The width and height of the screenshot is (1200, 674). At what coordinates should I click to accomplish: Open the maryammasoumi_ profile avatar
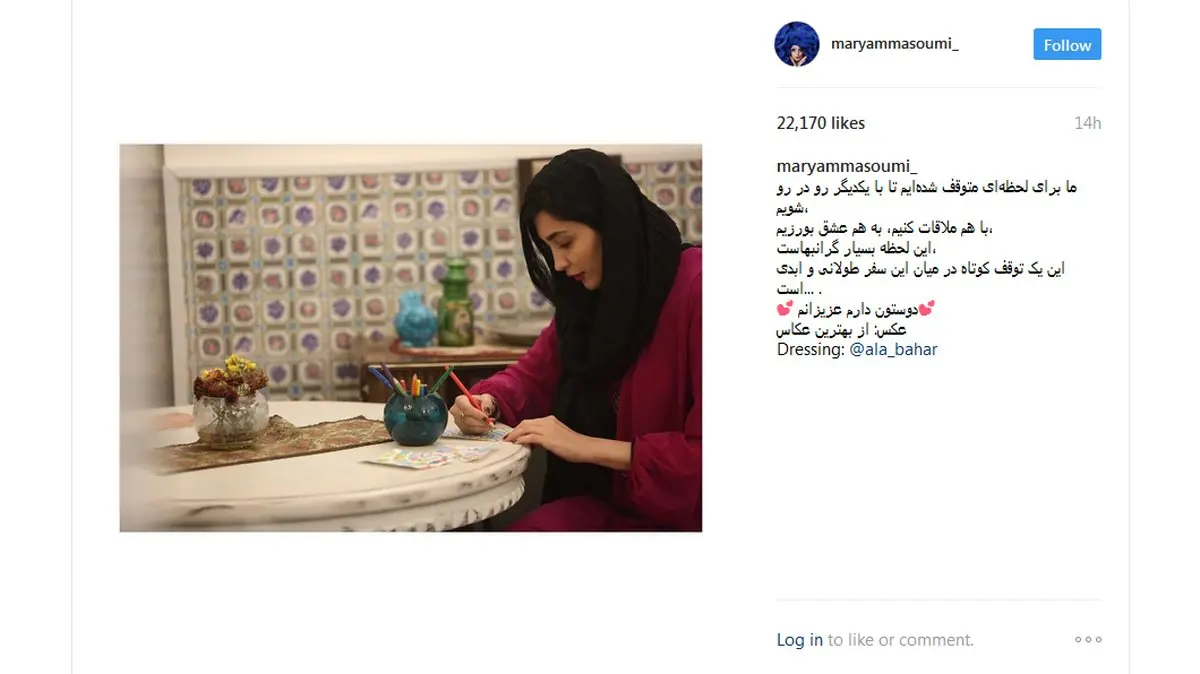point(797,44)
